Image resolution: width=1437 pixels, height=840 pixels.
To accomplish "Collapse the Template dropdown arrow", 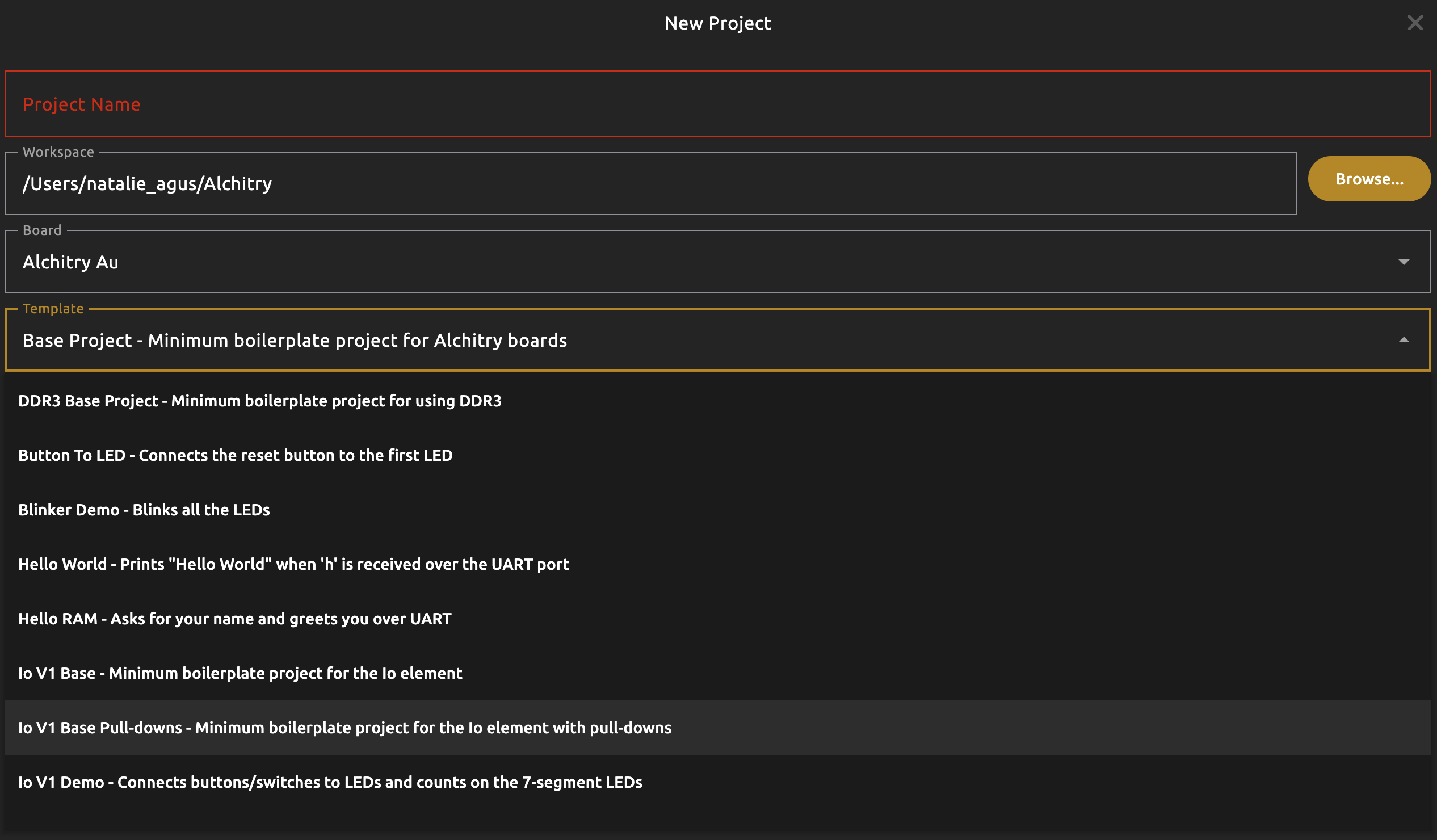I will pos(1404,340).
